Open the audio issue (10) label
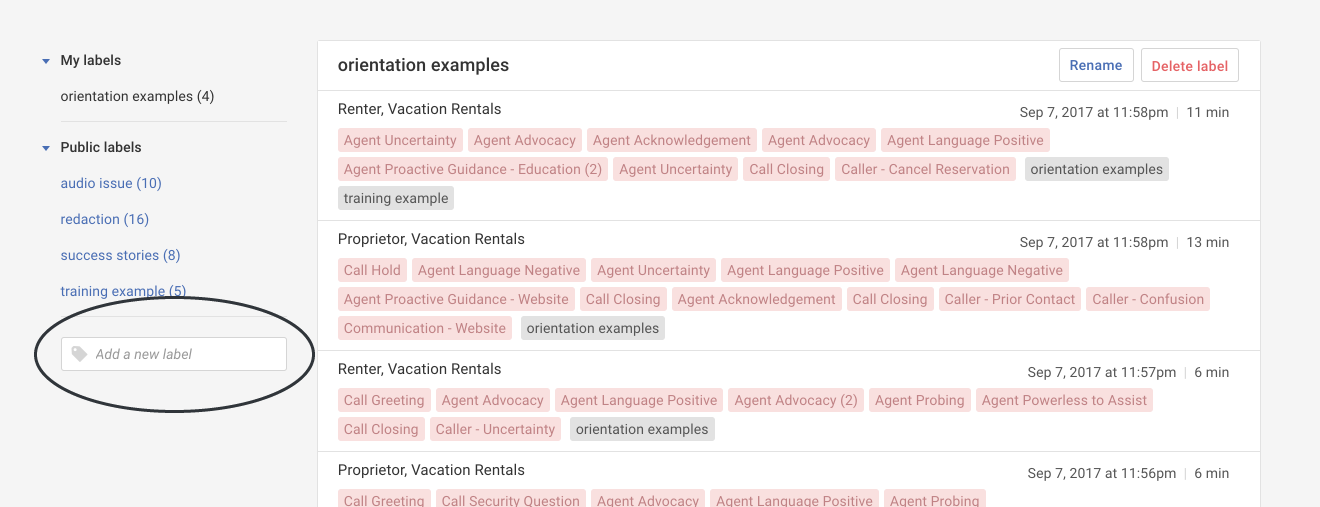The width and height of the screenshot is (1320, 507). coord(110,183)
